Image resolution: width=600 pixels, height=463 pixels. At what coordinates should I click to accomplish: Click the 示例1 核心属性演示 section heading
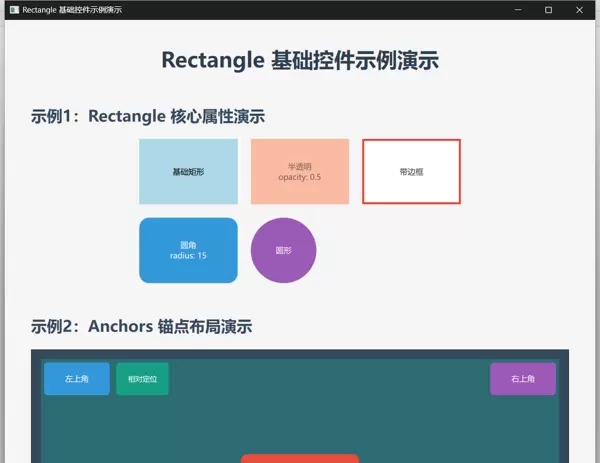point(148,116)
